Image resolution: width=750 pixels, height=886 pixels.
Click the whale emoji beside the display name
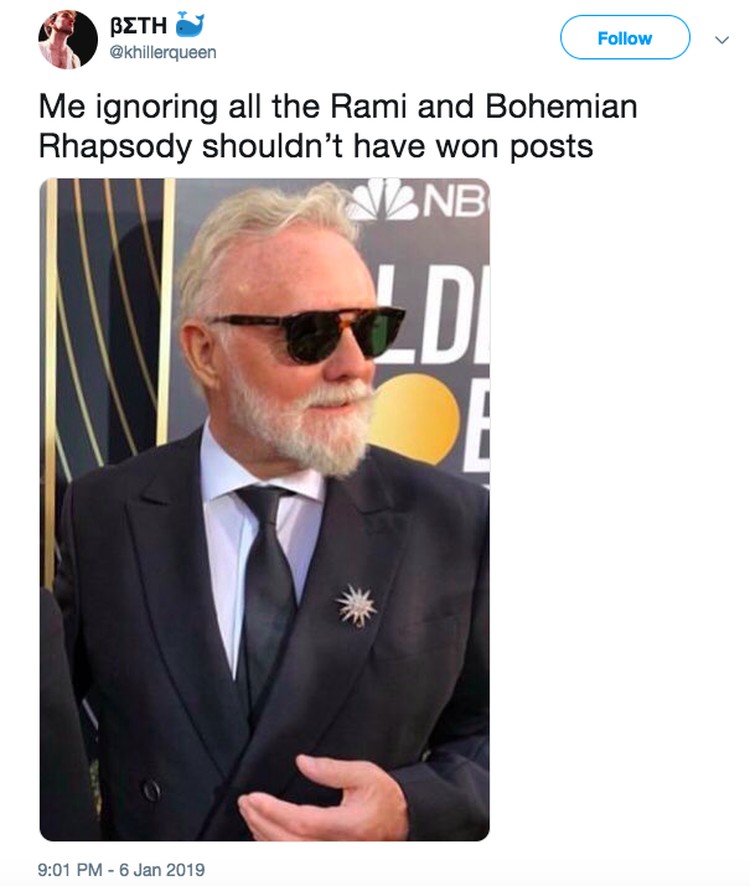(x=190, y=24)
